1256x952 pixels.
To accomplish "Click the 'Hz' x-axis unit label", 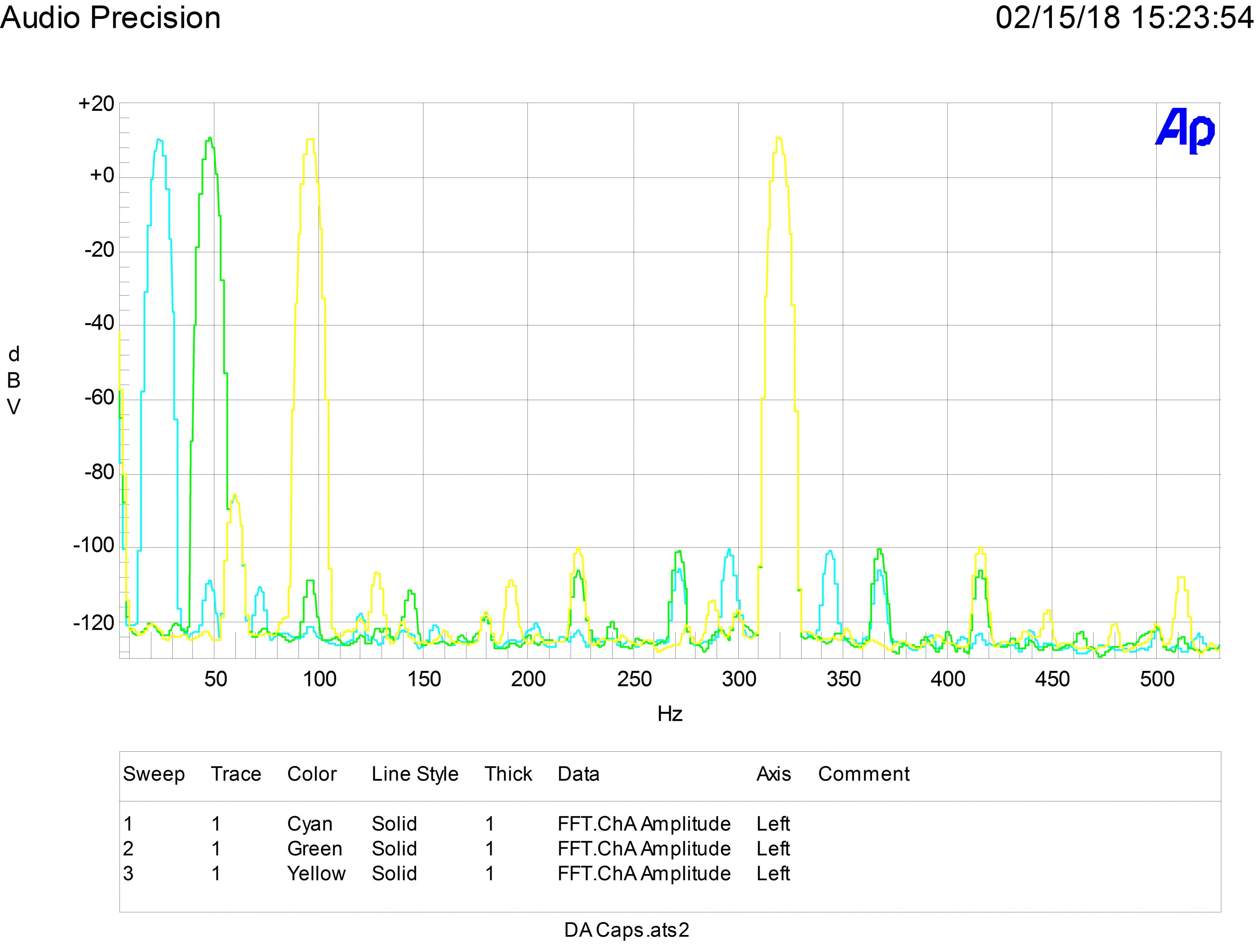I will (670, 714).
